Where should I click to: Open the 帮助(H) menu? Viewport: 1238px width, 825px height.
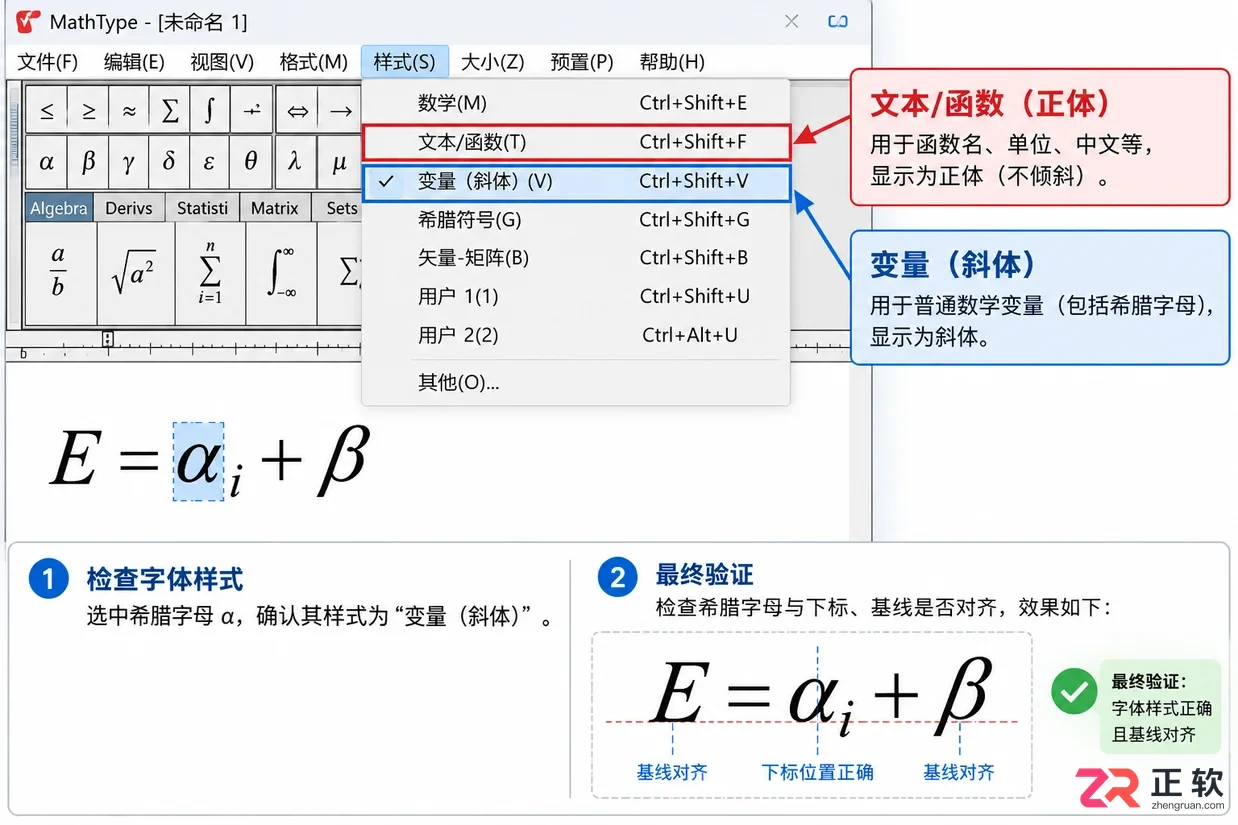(672, 62)
